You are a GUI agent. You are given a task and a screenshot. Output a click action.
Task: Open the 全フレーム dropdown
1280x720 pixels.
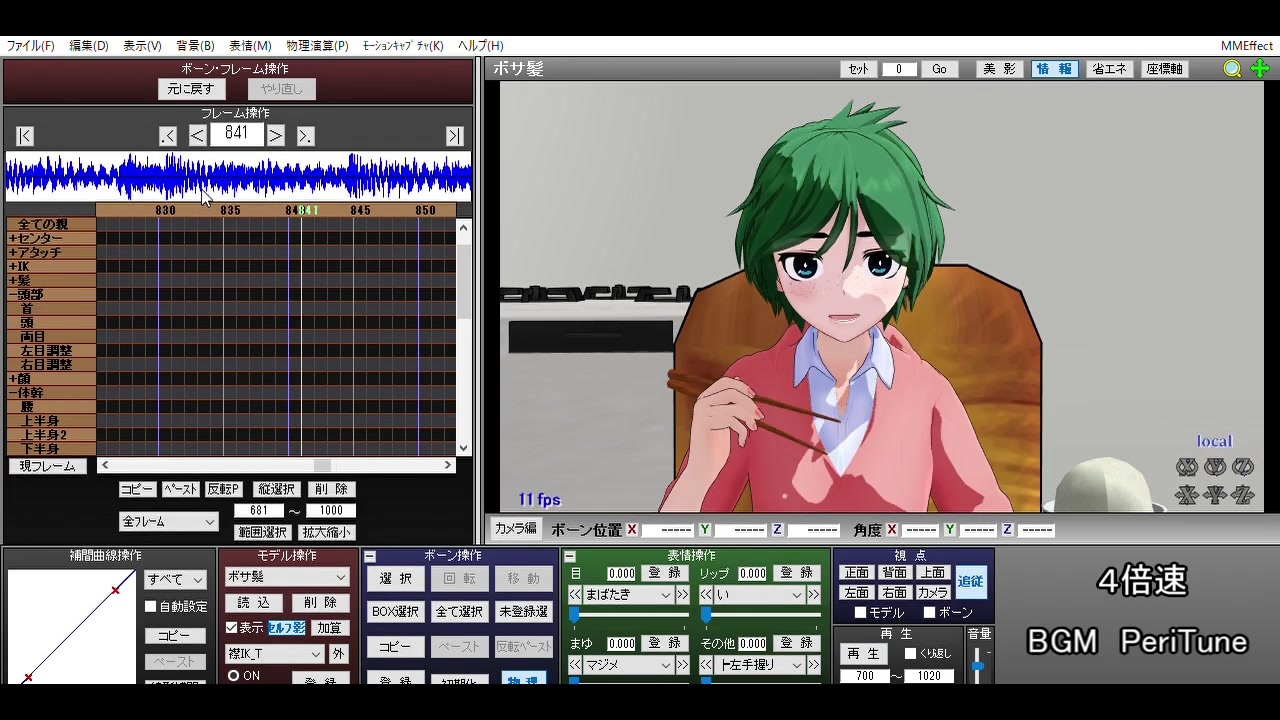[168, 522]
